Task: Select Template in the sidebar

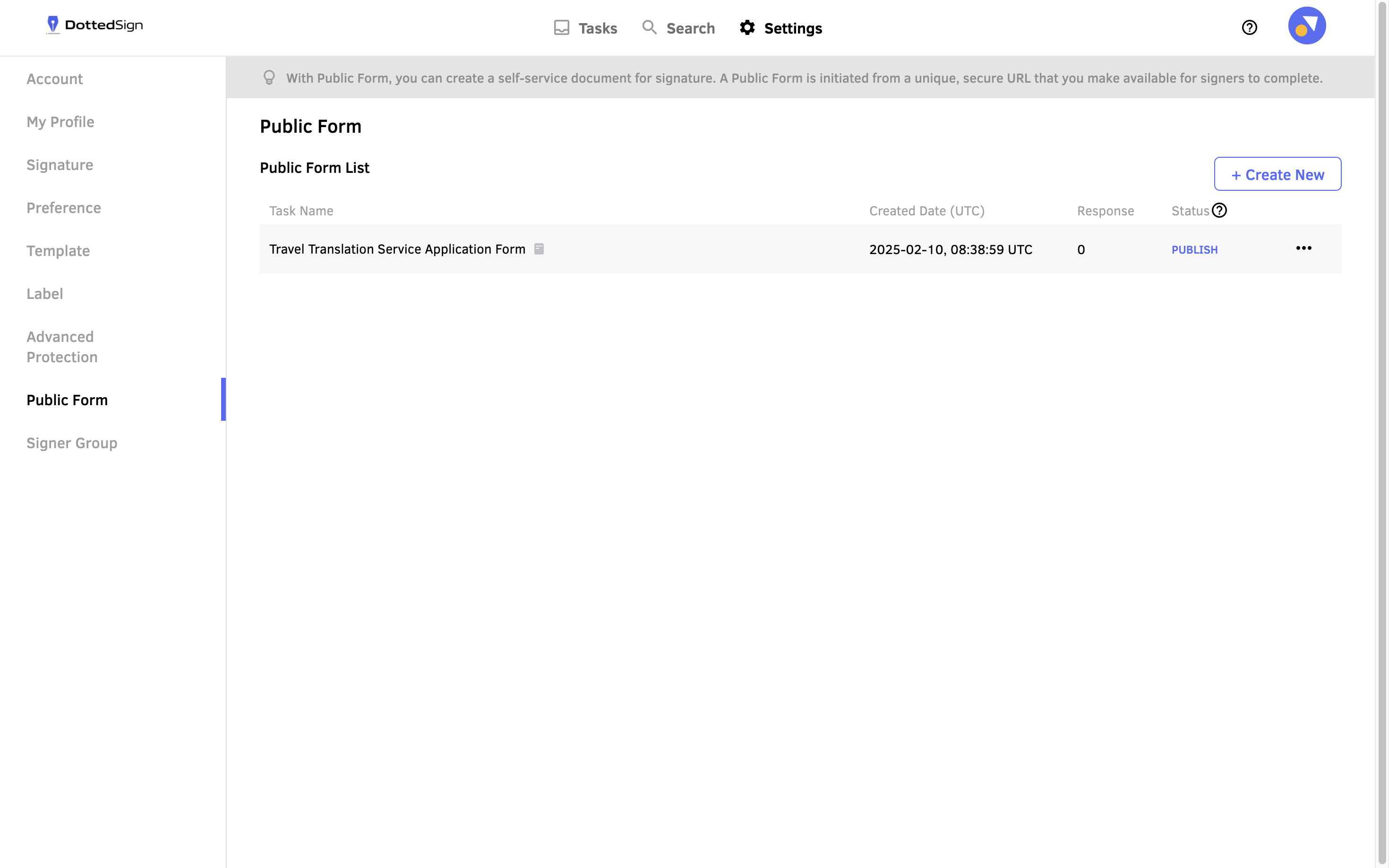Action: coord(58,251)
